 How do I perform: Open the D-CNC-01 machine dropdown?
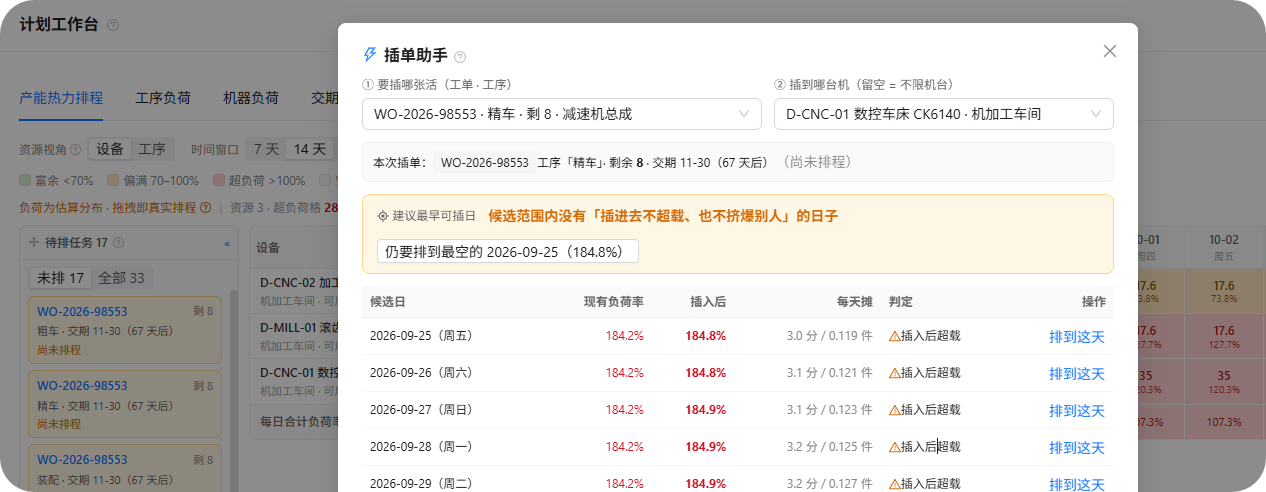point(943,114)
